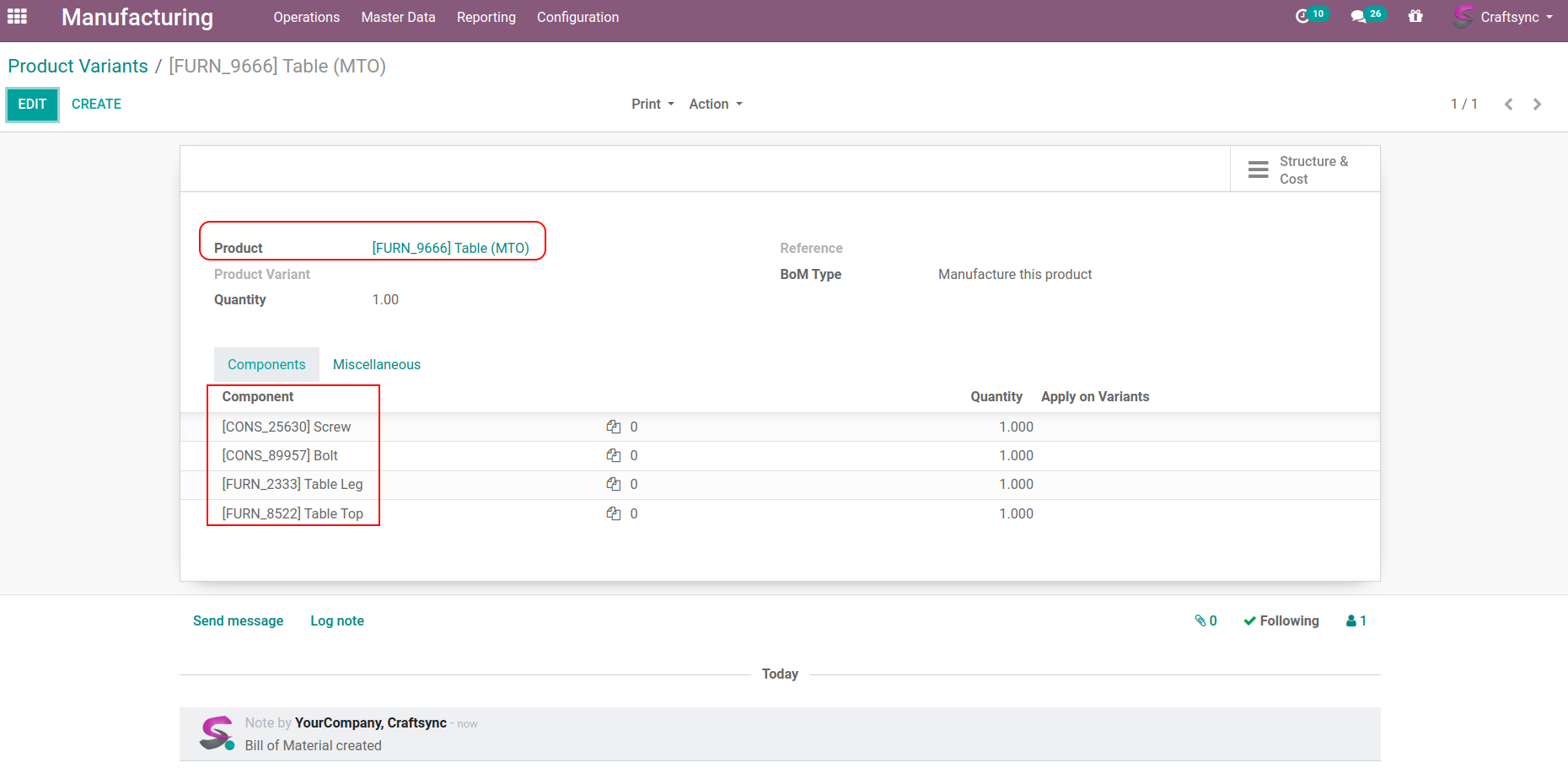Open the Master Data menu

398,17
